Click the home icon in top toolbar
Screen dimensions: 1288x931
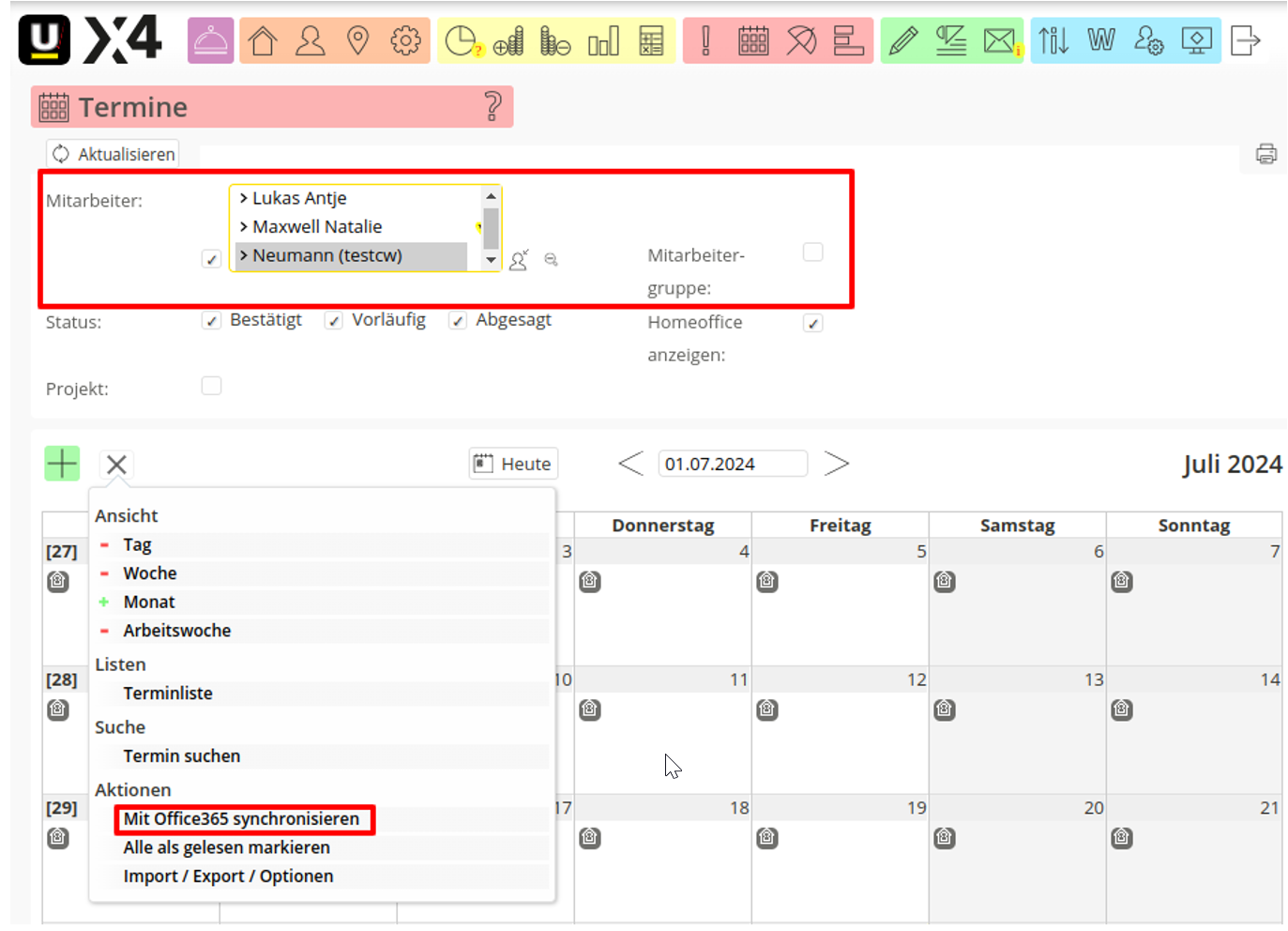pos(263,41)
